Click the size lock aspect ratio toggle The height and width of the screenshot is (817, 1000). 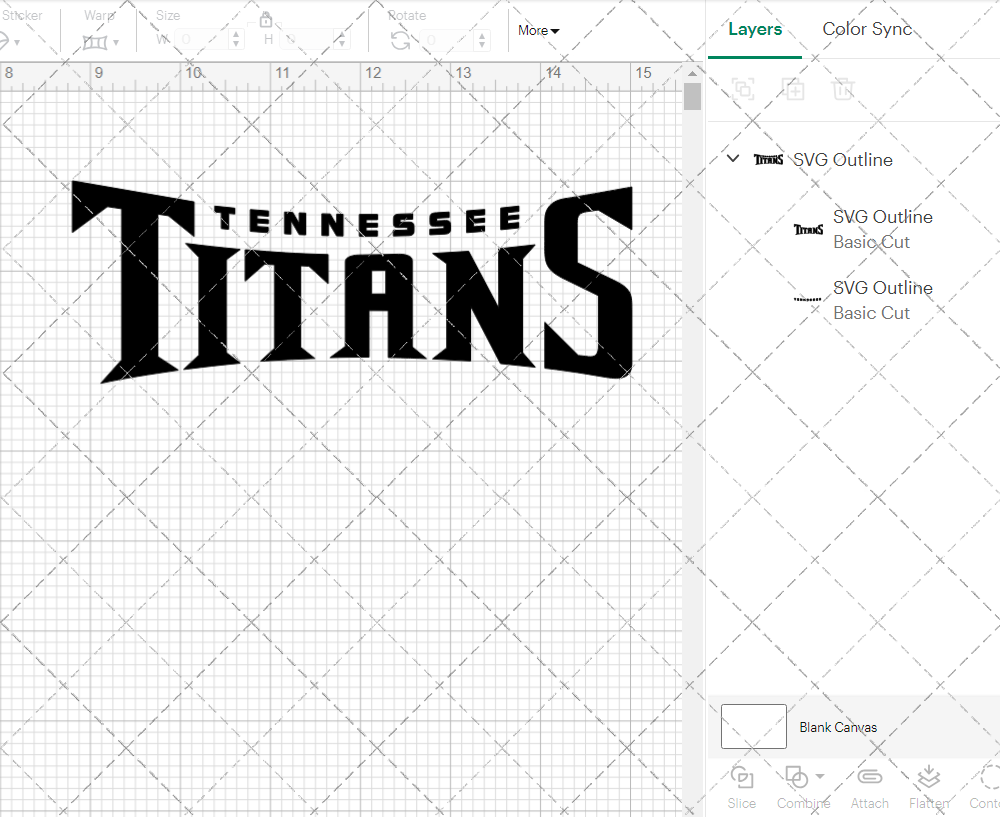point(266,19)
